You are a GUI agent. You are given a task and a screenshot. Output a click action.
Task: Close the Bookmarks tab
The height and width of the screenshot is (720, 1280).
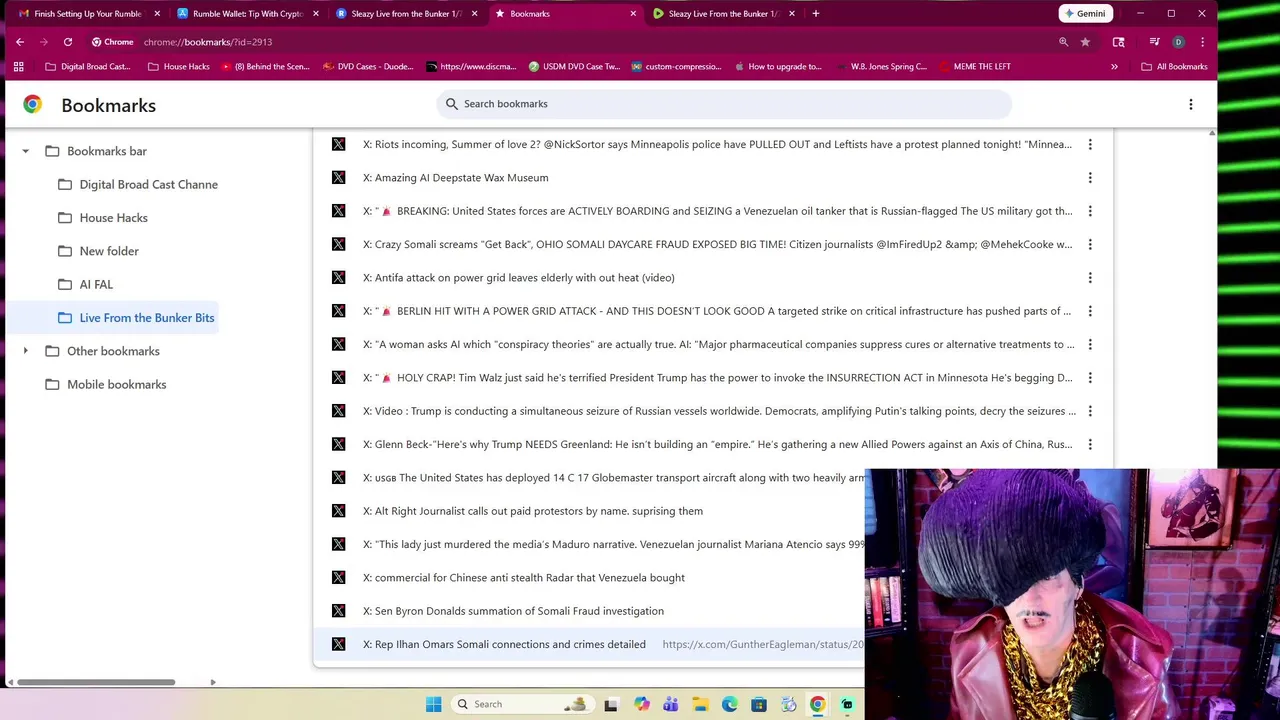coord(633,14)
